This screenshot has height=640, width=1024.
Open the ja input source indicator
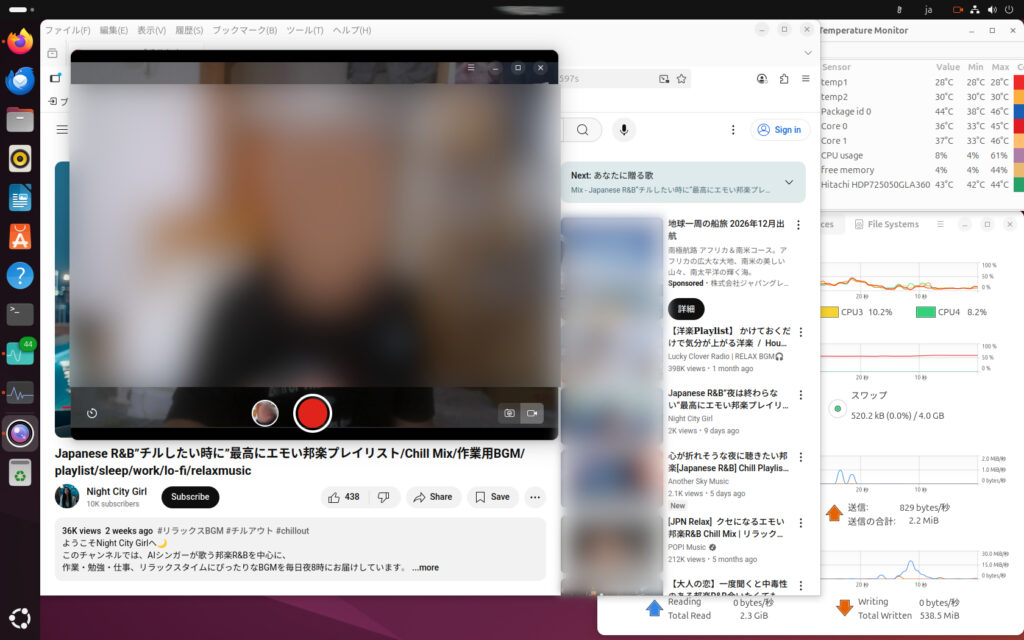click(928, 10)
